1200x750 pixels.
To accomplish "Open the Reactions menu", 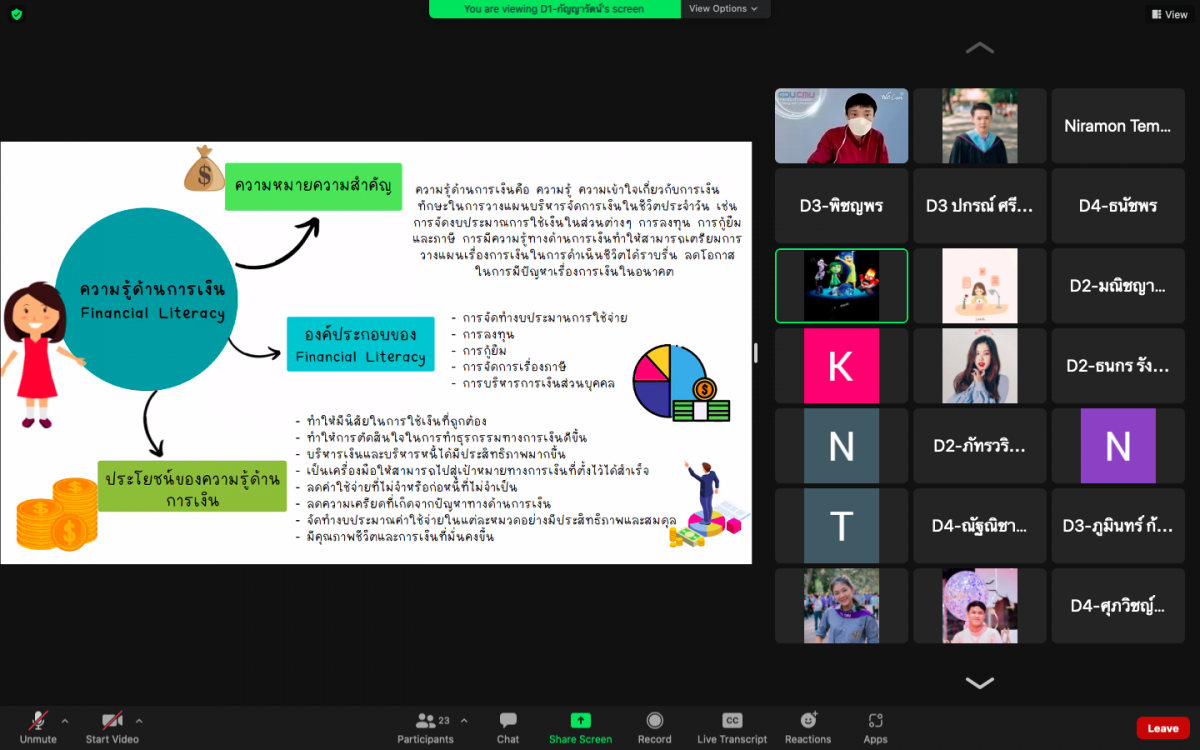I will click(x=808, y=727).
